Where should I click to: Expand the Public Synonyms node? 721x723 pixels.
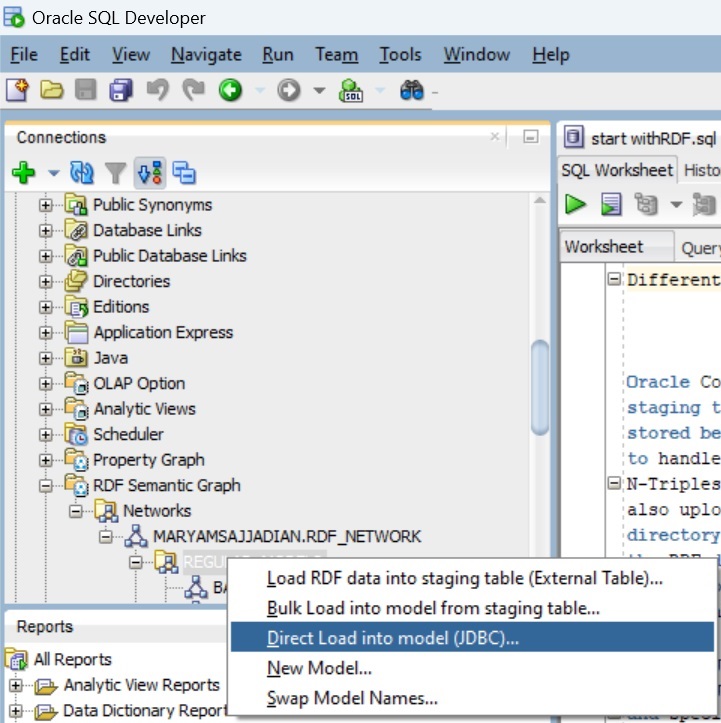pos(45,205)
